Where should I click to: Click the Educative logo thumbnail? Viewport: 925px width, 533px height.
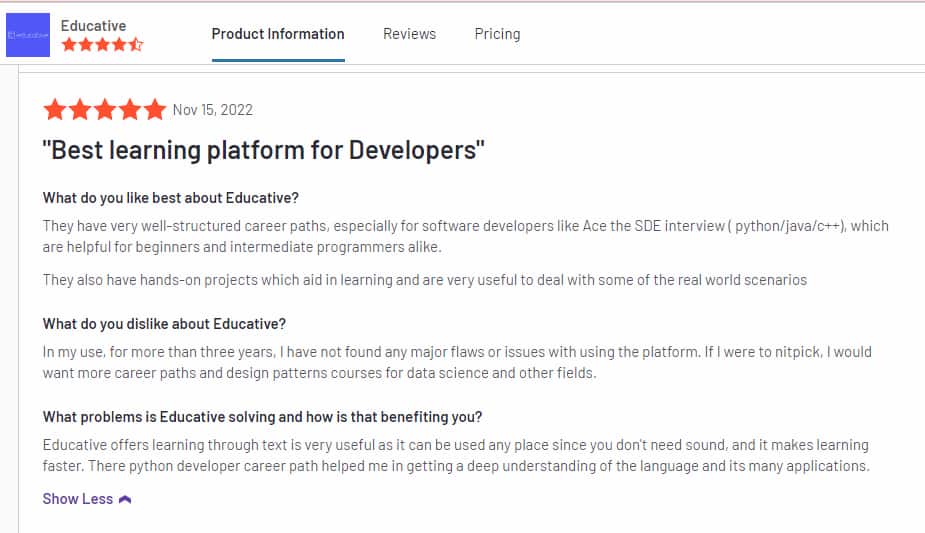tap(28, 35)
